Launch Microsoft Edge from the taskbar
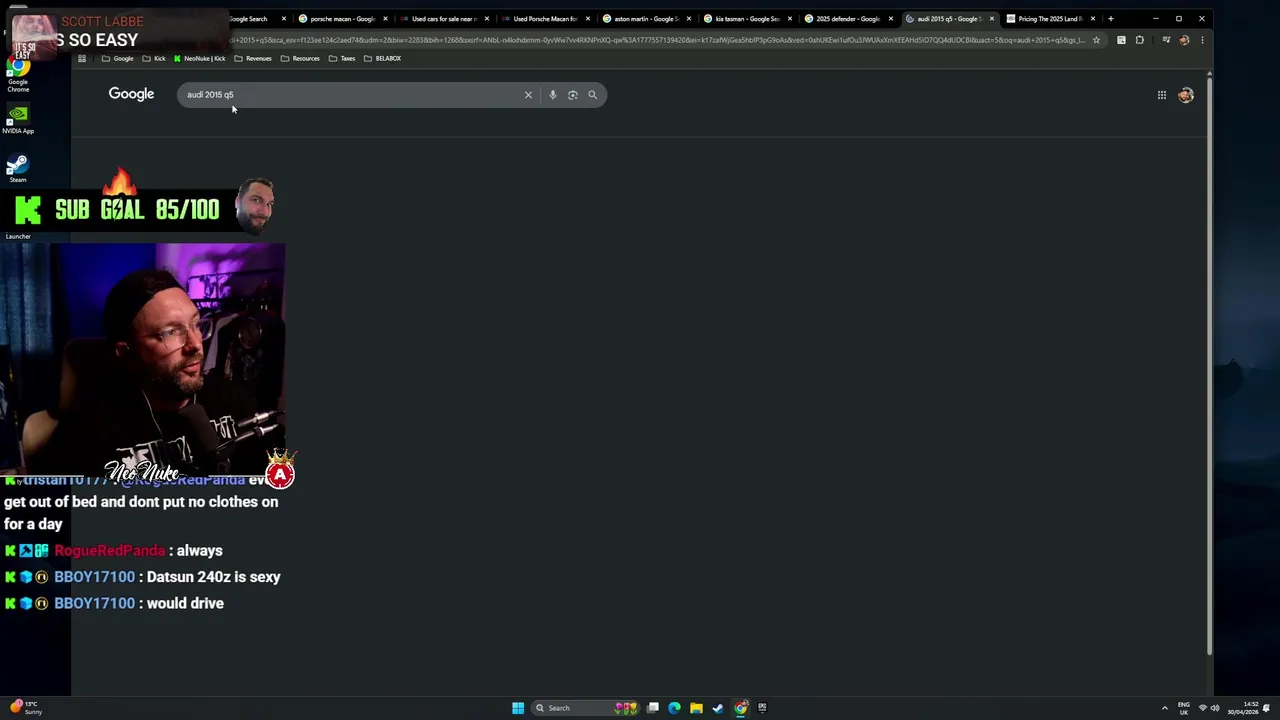Image resolution: width=1280 pixels, height=720 pixels. point(674,708)
